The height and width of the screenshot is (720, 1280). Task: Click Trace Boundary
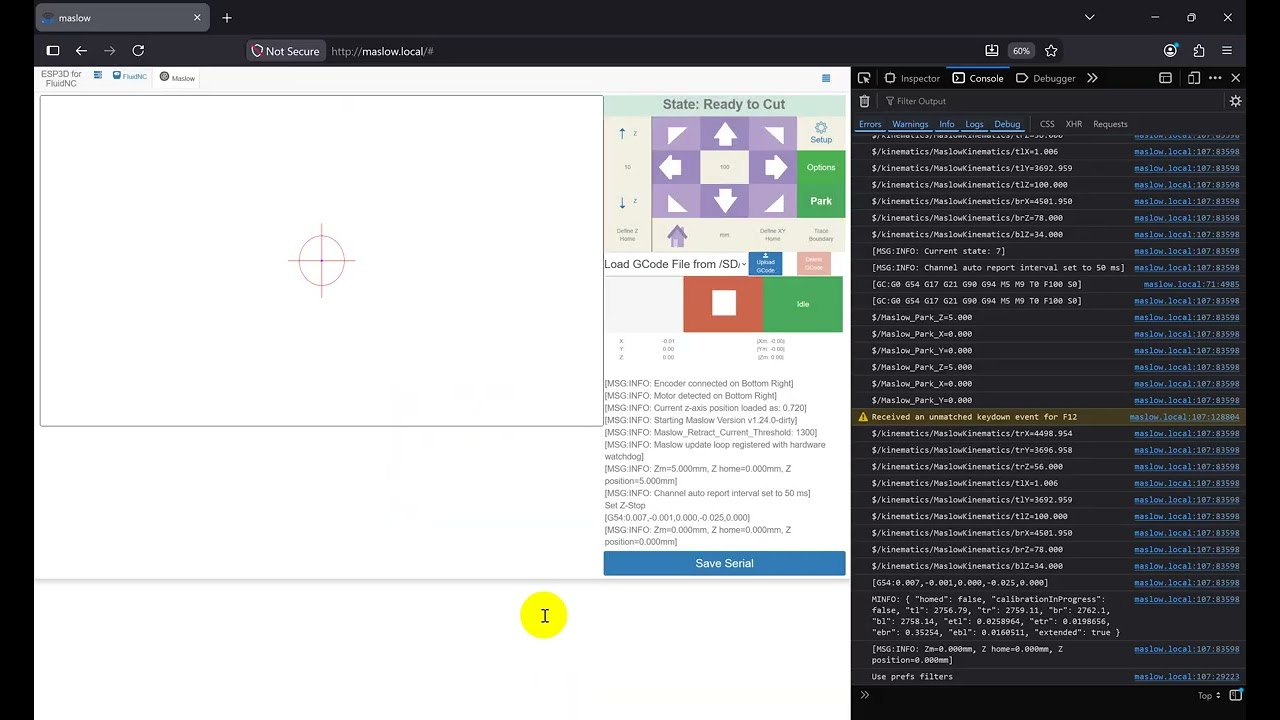[821, 235]
